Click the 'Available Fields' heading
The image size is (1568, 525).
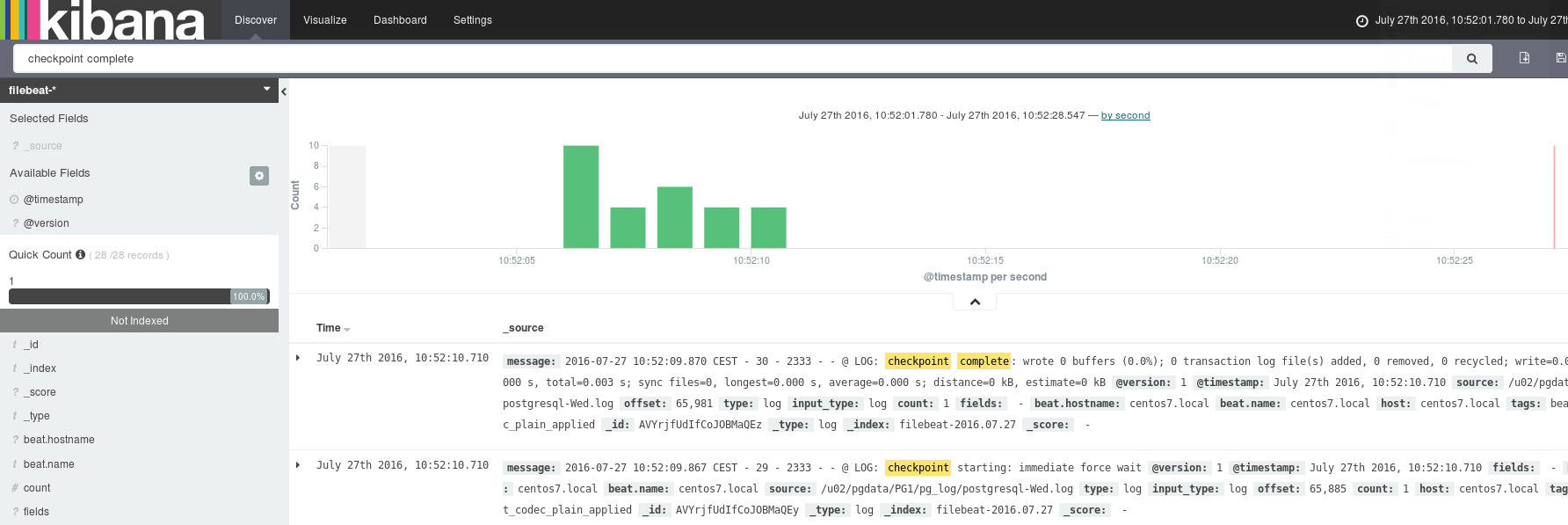50,173
